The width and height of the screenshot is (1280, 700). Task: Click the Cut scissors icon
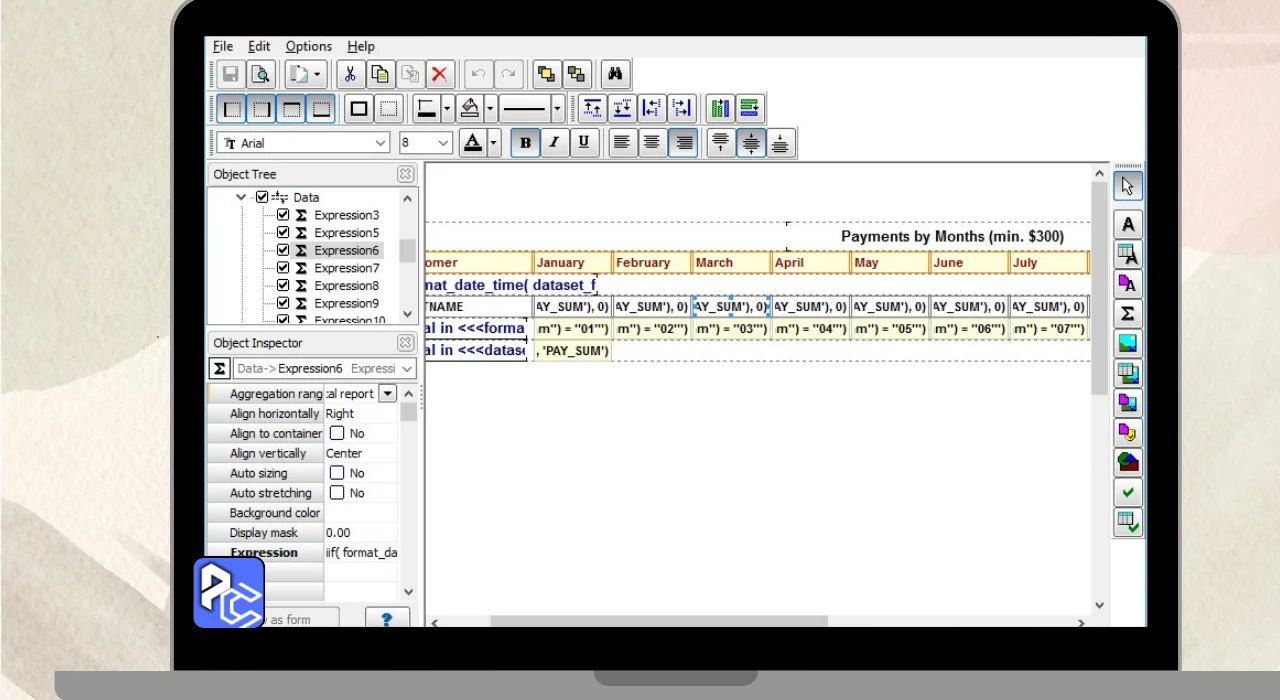350,74
